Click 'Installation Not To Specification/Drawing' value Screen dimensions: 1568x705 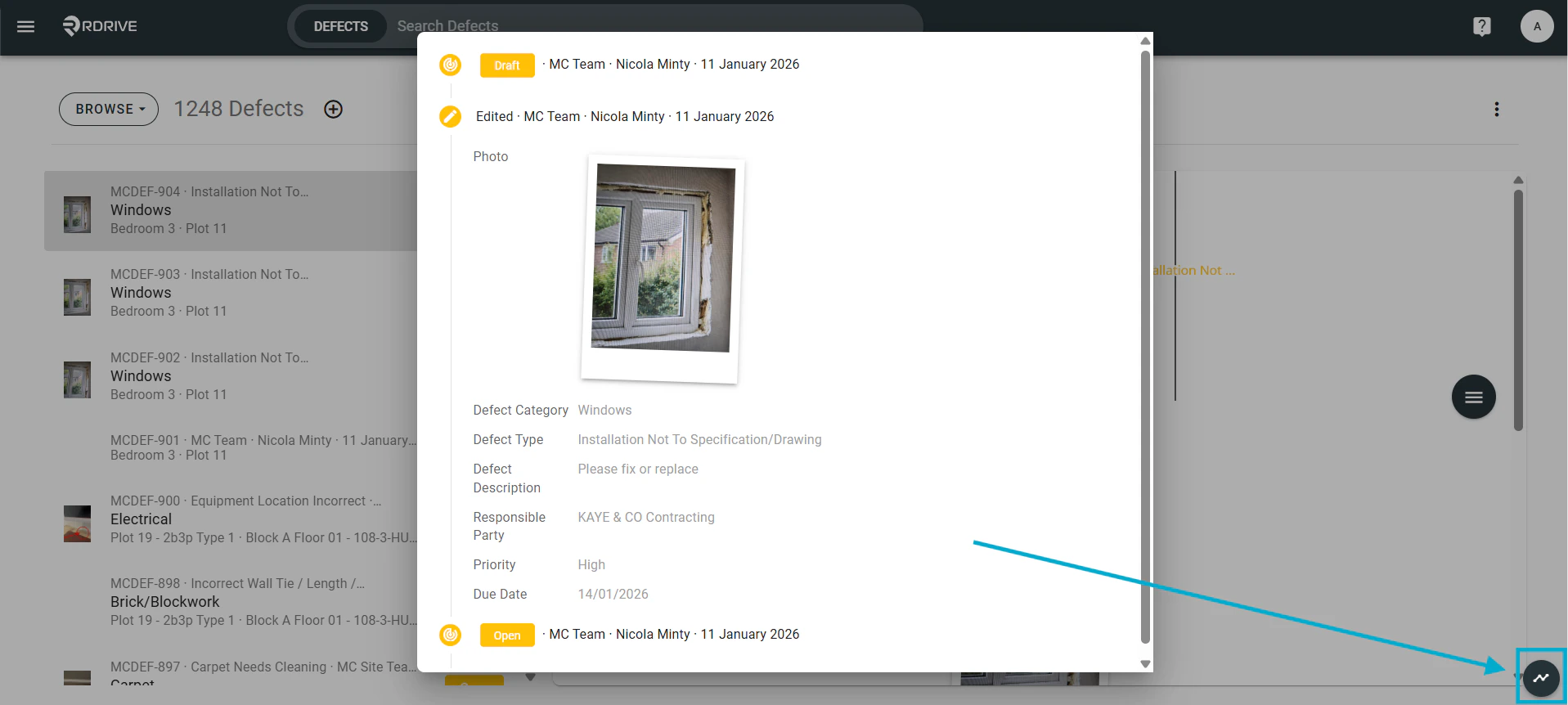click(x=699, y=440)
